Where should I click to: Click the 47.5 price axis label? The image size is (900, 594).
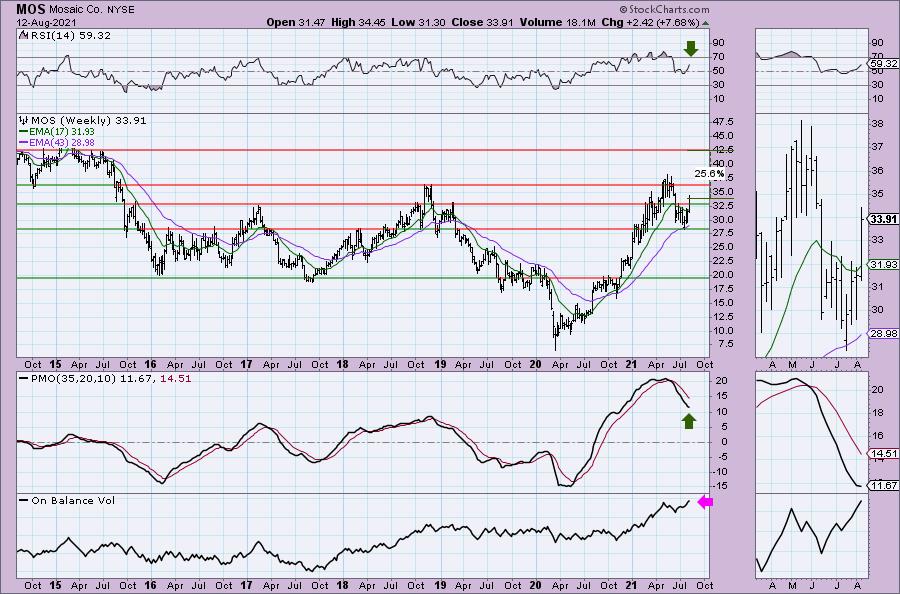pos(722,122)
